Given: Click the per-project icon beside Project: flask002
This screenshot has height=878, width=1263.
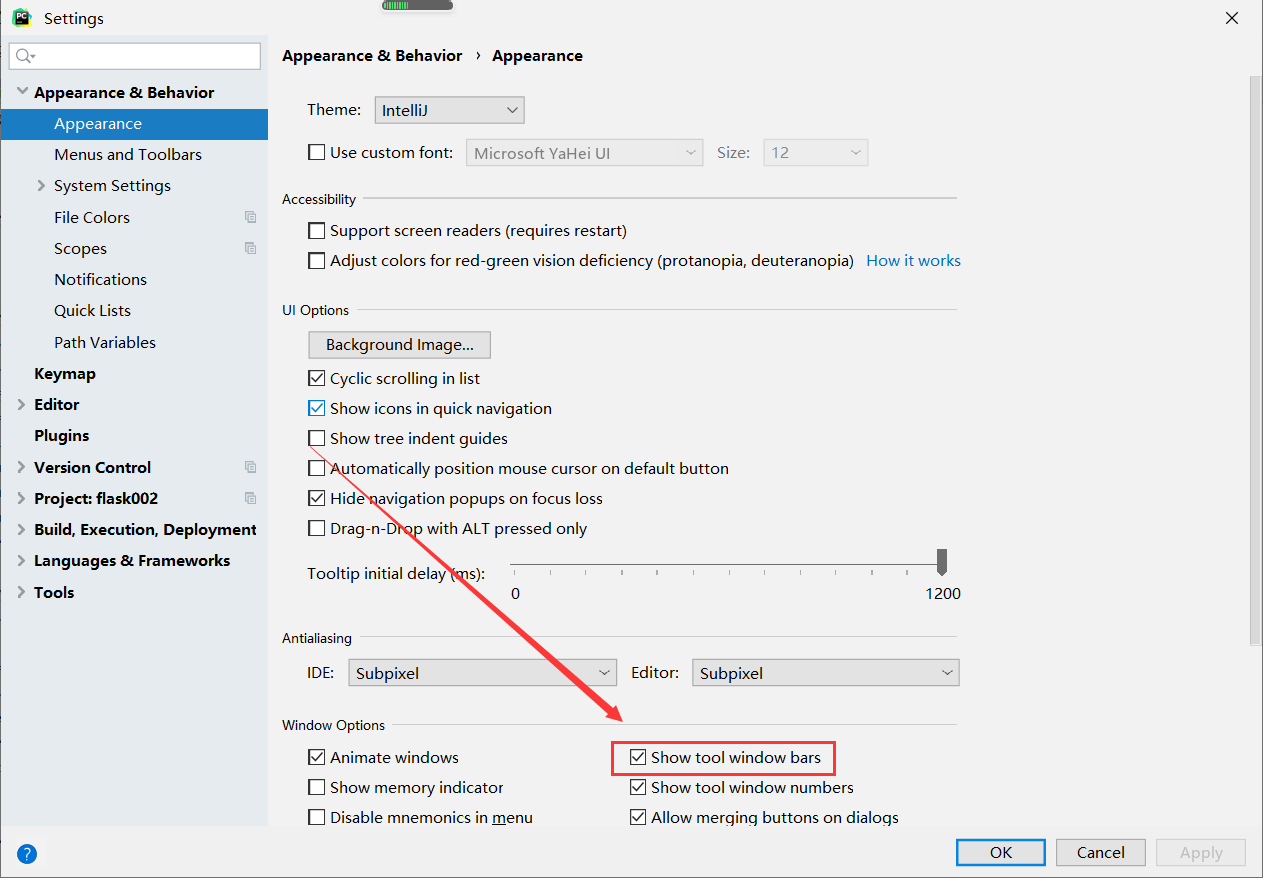Looking at the screenshot, I should (249, 498).
